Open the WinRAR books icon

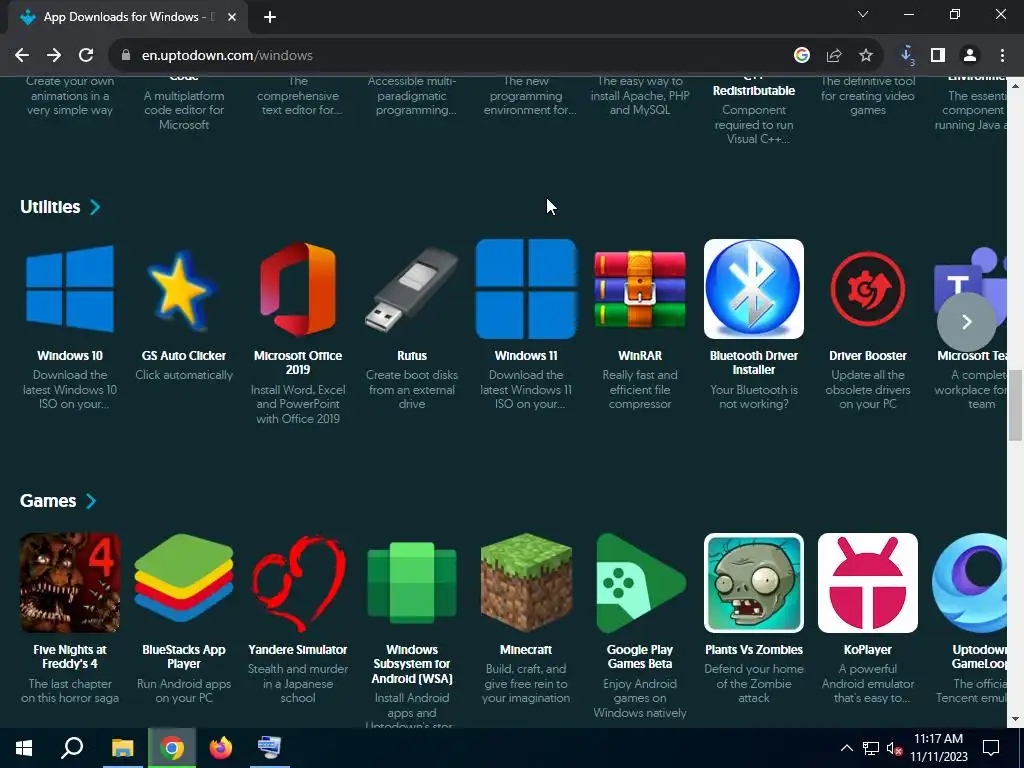click(x=640, y=289)
